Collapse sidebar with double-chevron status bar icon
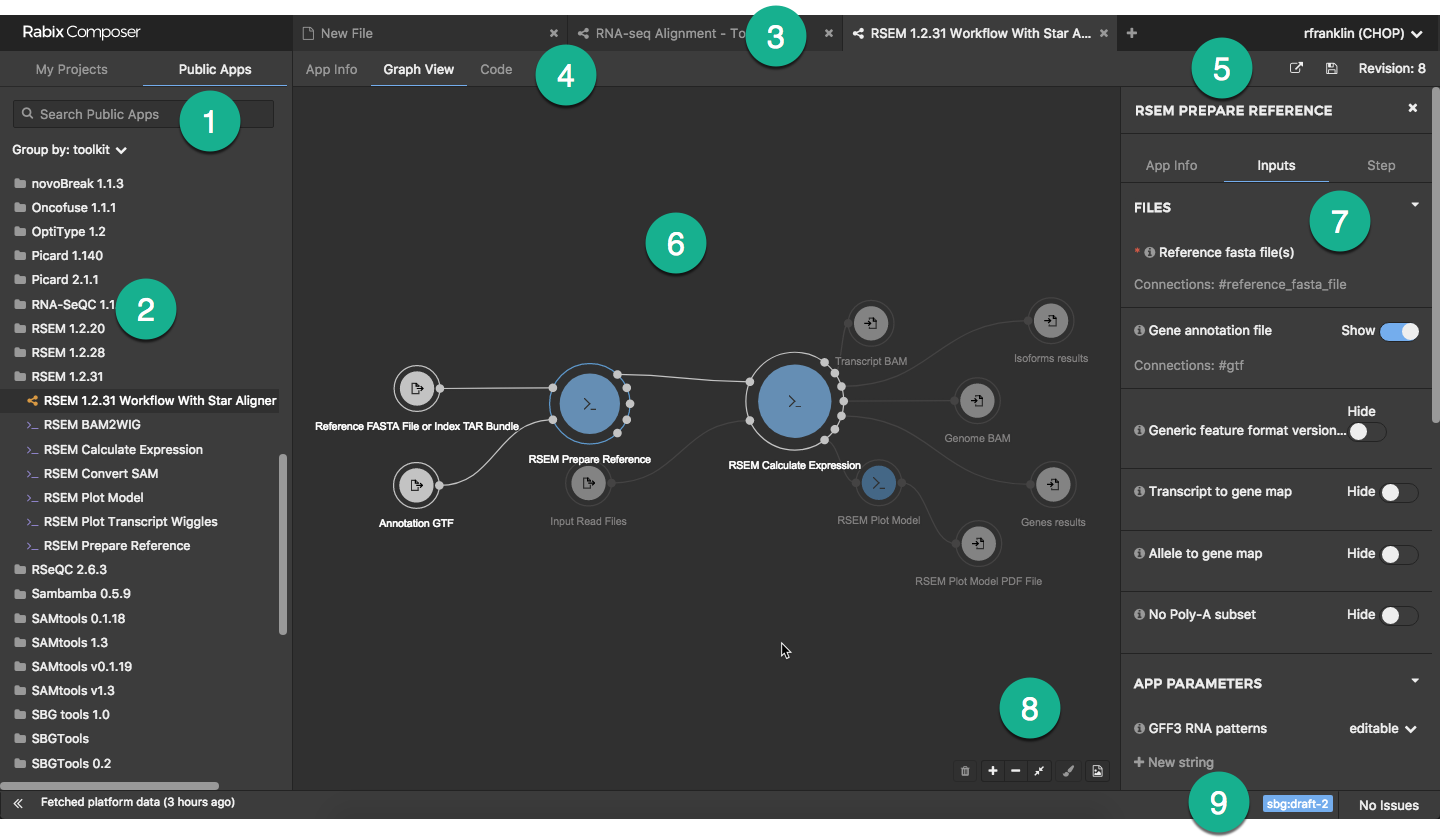 pos(18,803)
